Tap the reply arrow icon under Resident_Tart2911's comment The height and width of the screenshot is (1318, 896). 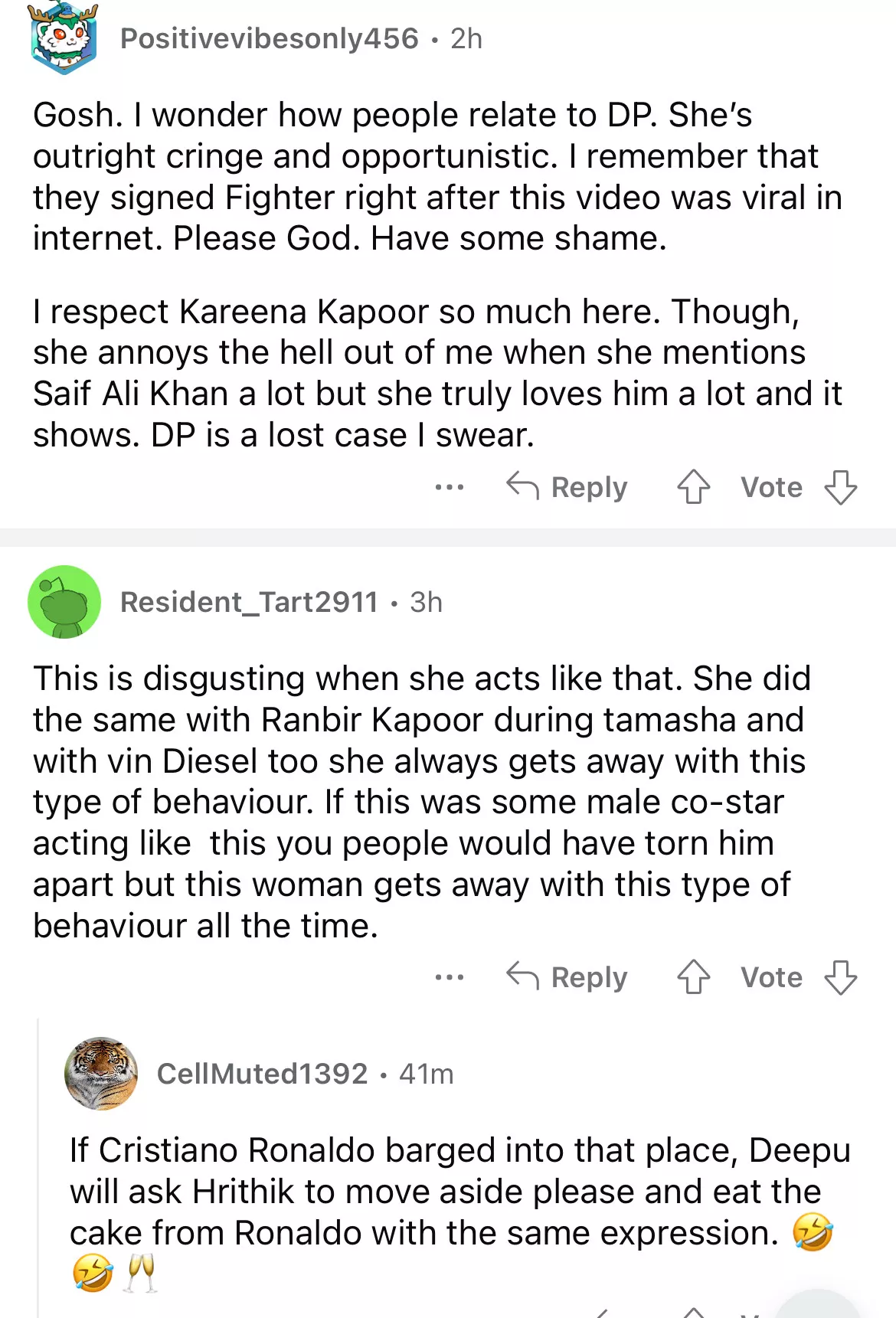523,976
